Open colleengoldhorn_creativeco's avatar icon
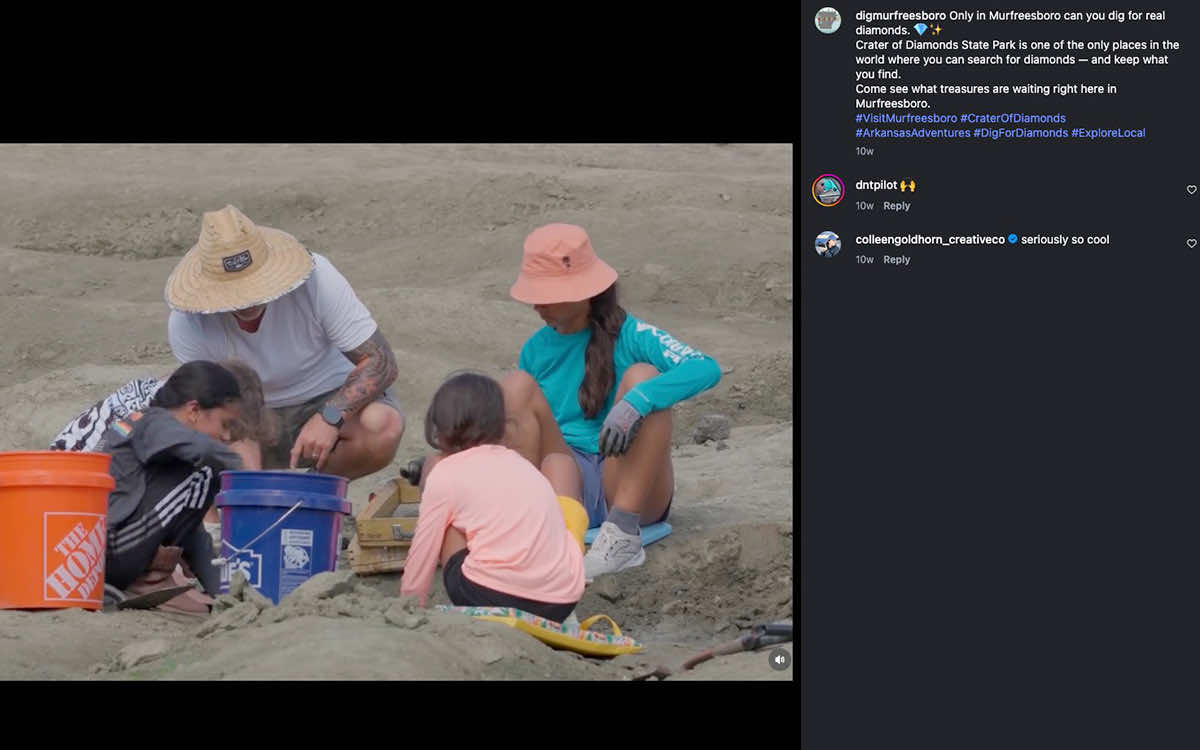The image size is (1200, 750). pyautogui.click(x=828, y=244)
